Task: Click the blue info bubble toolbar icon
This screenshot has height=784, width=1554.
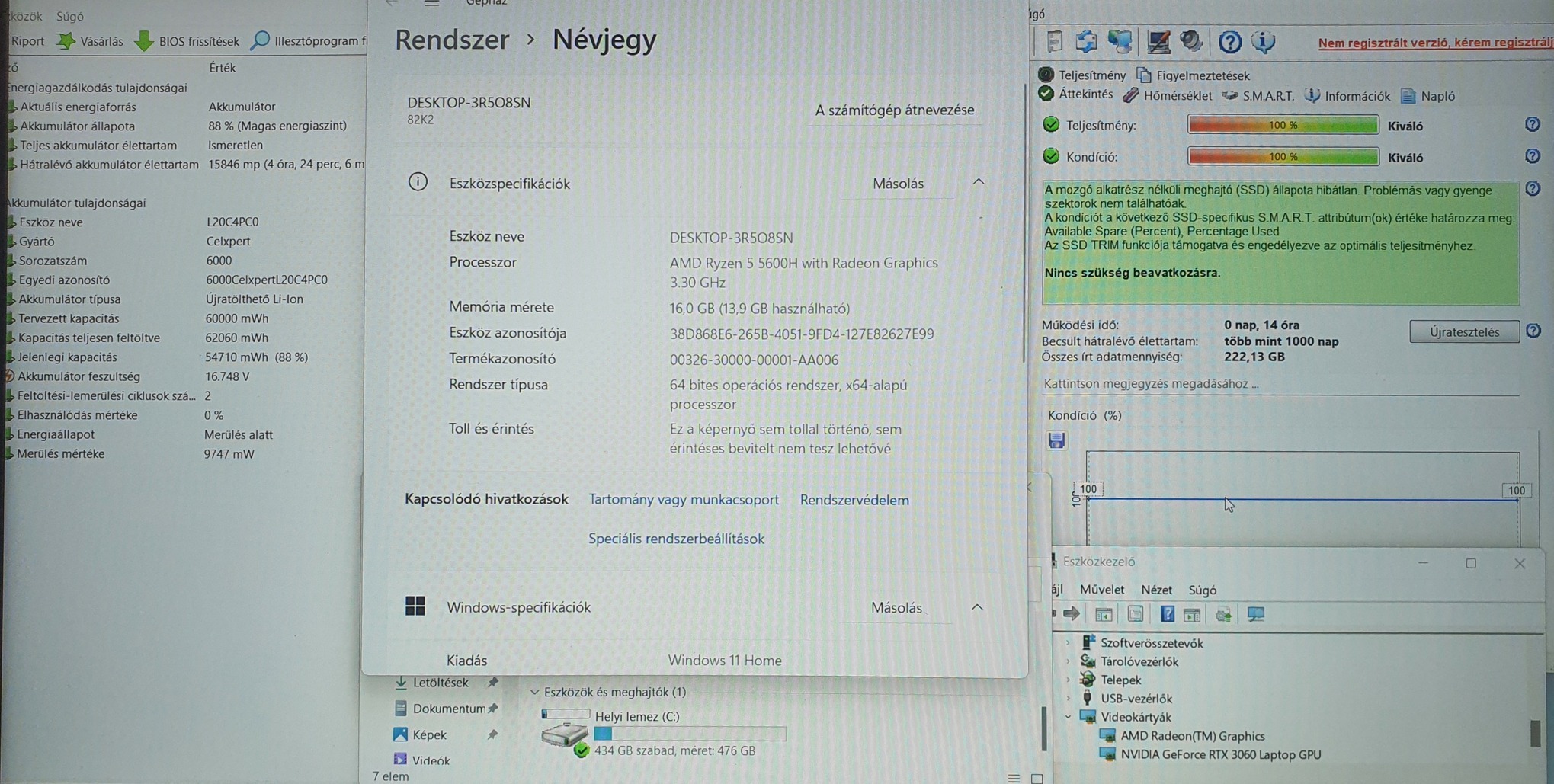Action: (1263, 42)
